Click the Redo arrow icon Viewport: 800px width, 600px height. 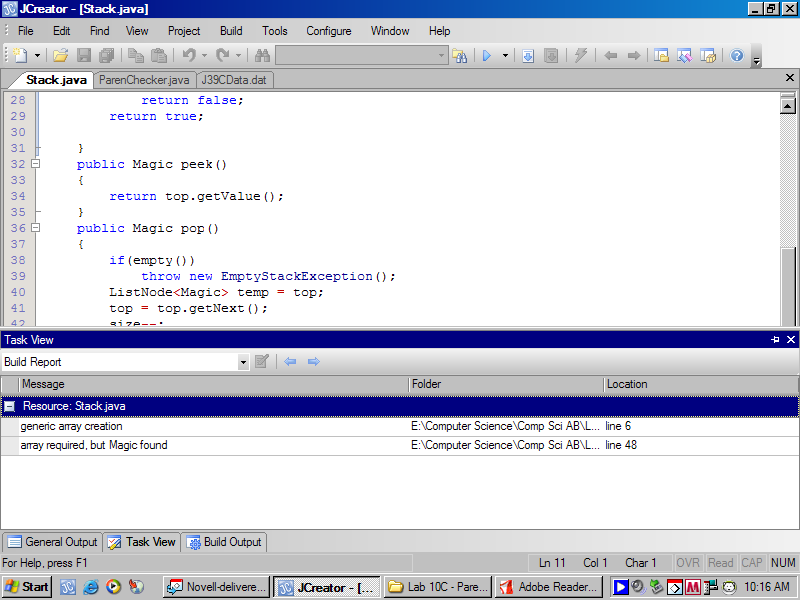[x=222, y=55]
